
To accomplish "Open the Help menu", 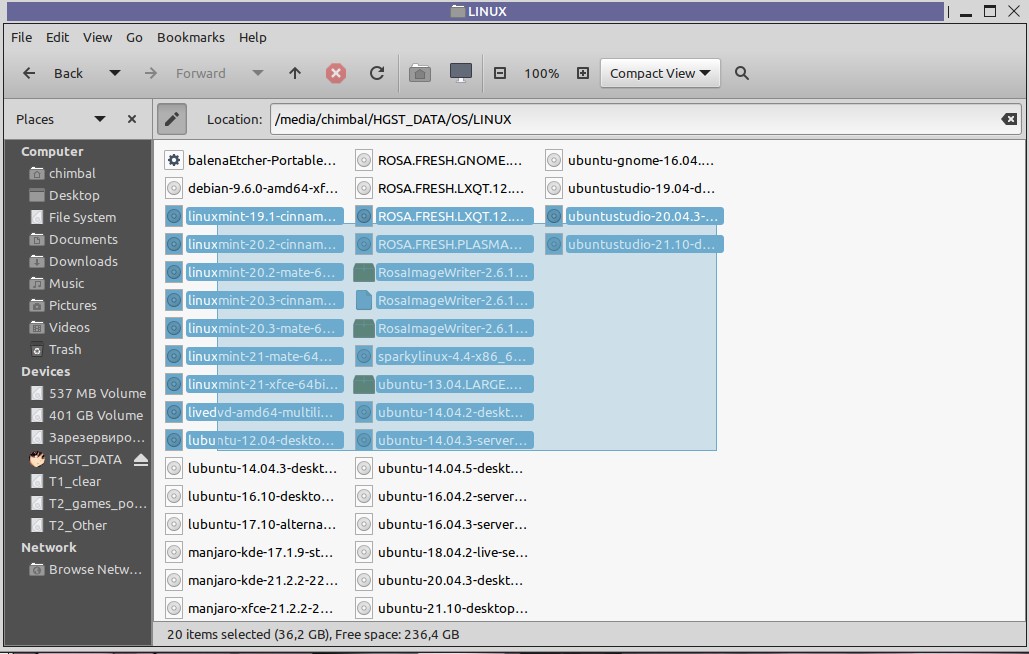I will click(x=253, y=37).
